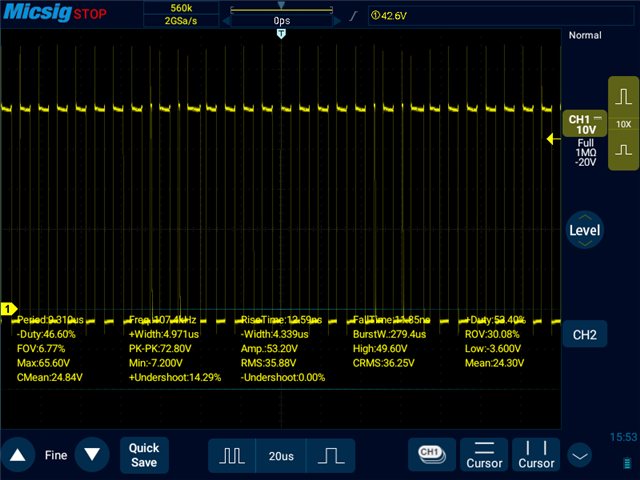Select the Mean 24.30V measurement

[494, 363]
